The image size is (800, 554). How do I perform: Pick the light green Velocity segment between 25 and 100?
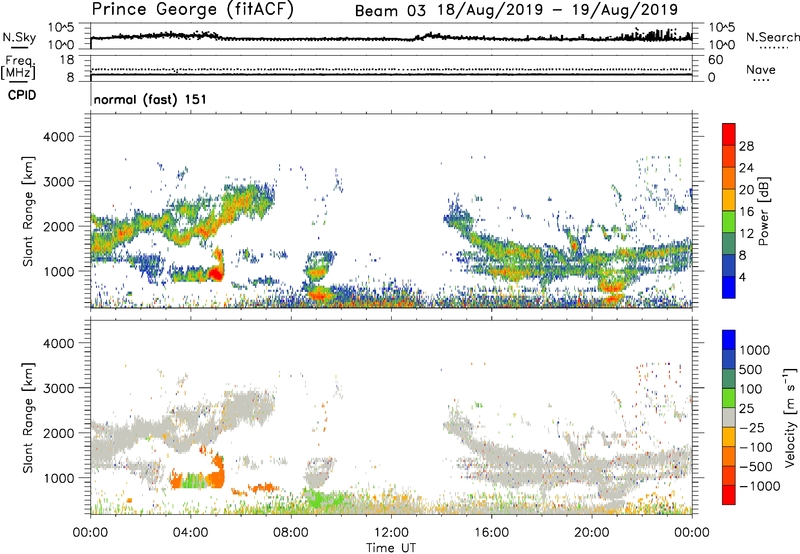tap(729, 398)
